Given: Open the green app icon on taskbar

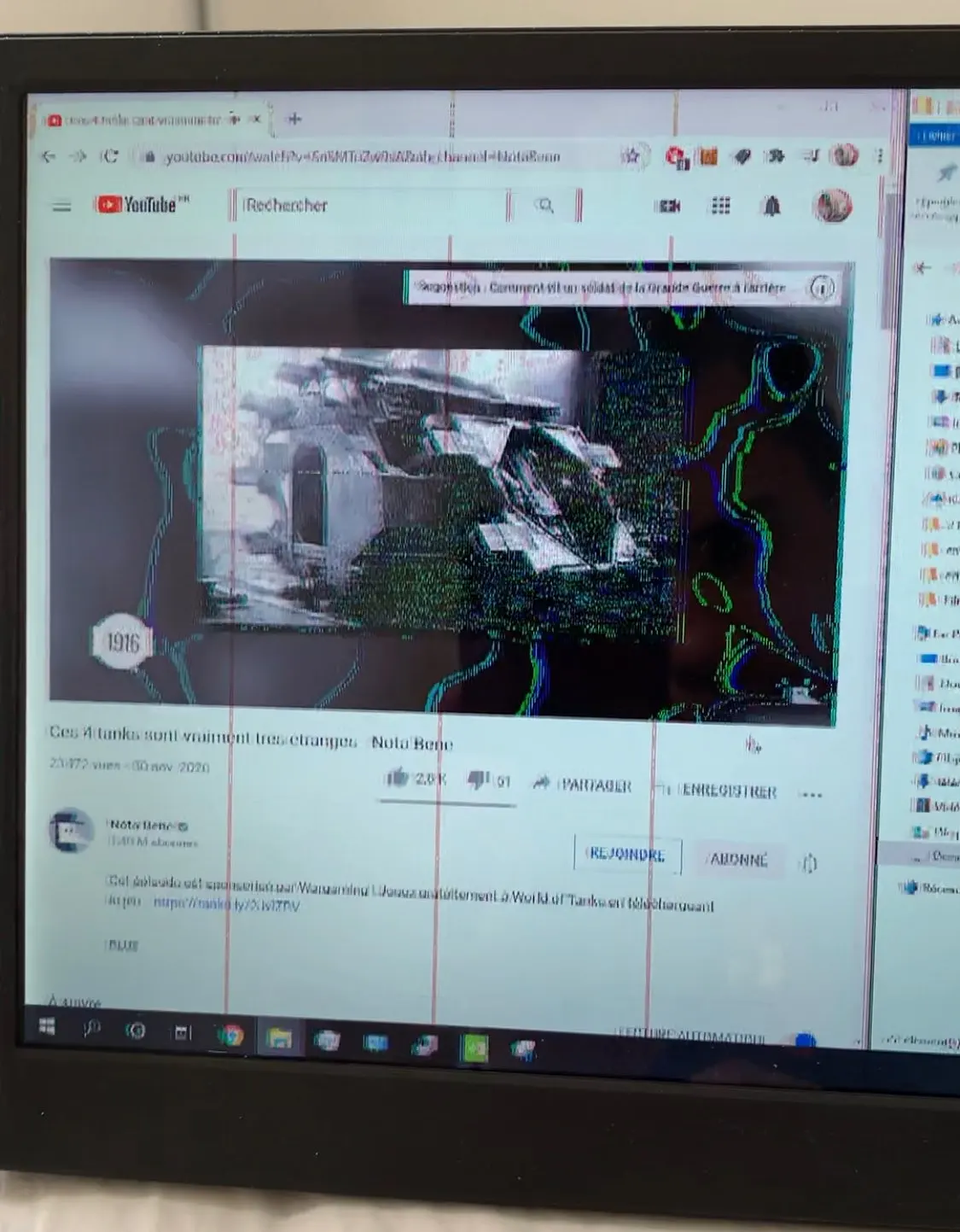Looking at the screenshot, I should point(474,1048).
